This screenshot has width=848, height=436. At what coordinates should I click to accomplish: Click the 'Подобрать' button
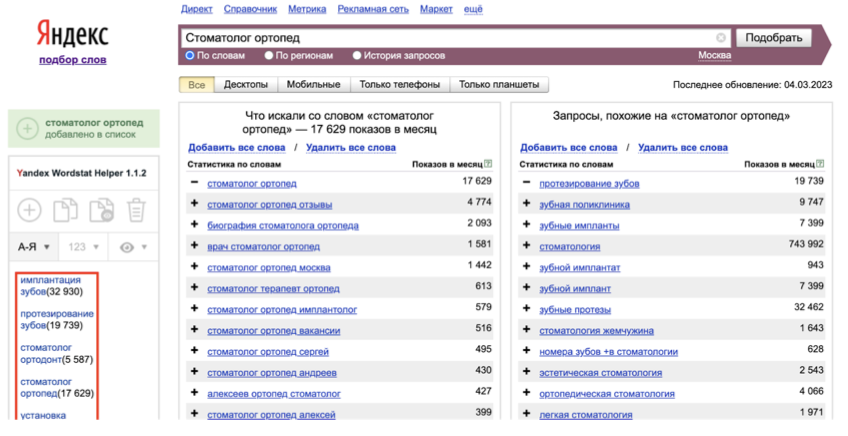[774, 38]
